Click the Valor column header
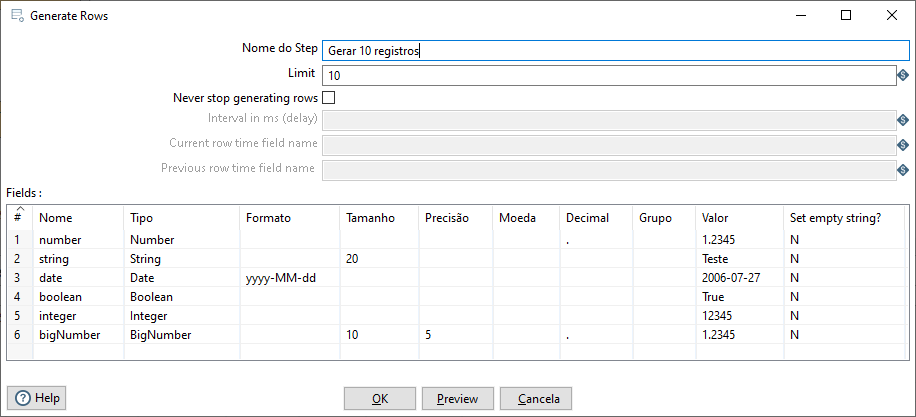This screenshot has height=417, width=916. [740, 218]
